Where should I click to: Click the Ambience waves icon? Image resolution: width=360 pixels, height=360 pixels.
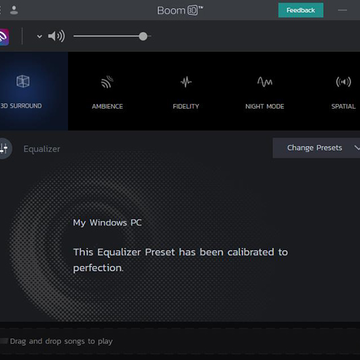[107, 82]
